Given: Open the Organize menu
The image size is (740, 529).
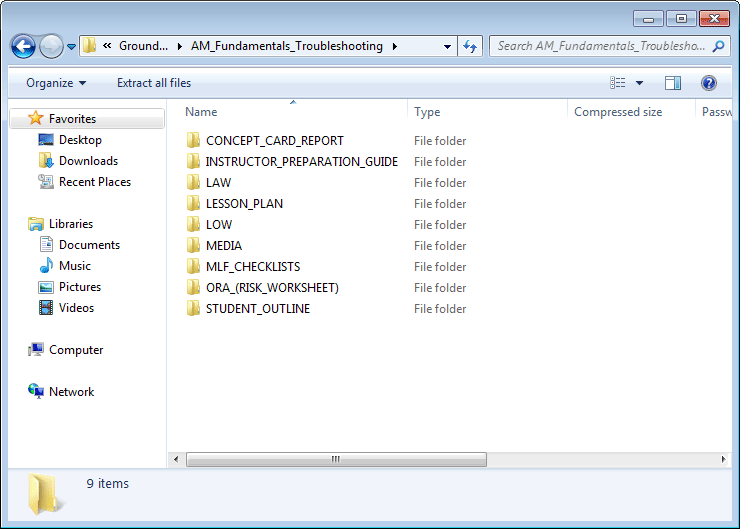Looking at the screenshot, I should [x=56, y=83].
